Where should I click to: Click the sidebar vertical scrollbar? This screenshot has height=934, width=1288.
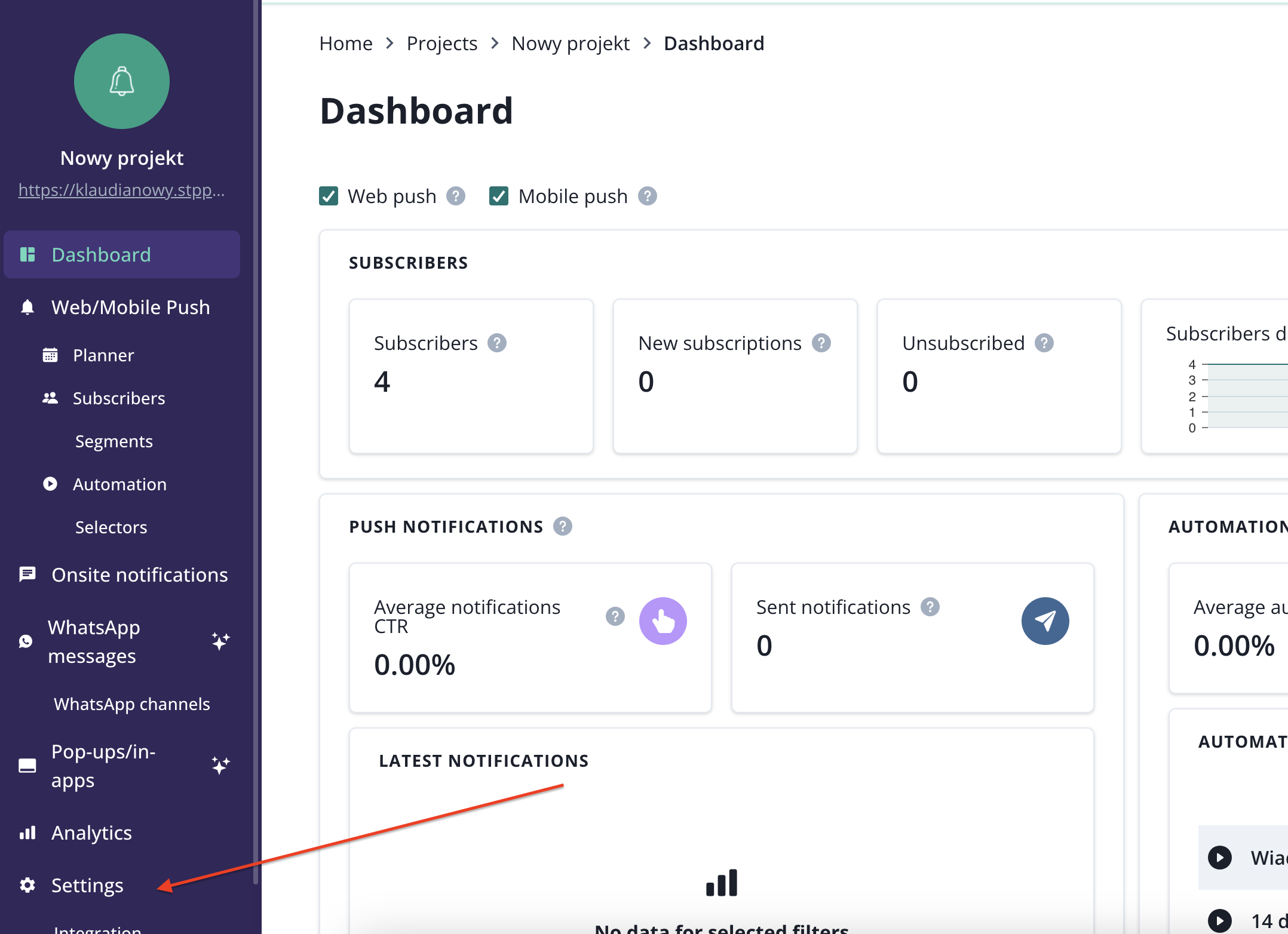[x=256, y=442]
